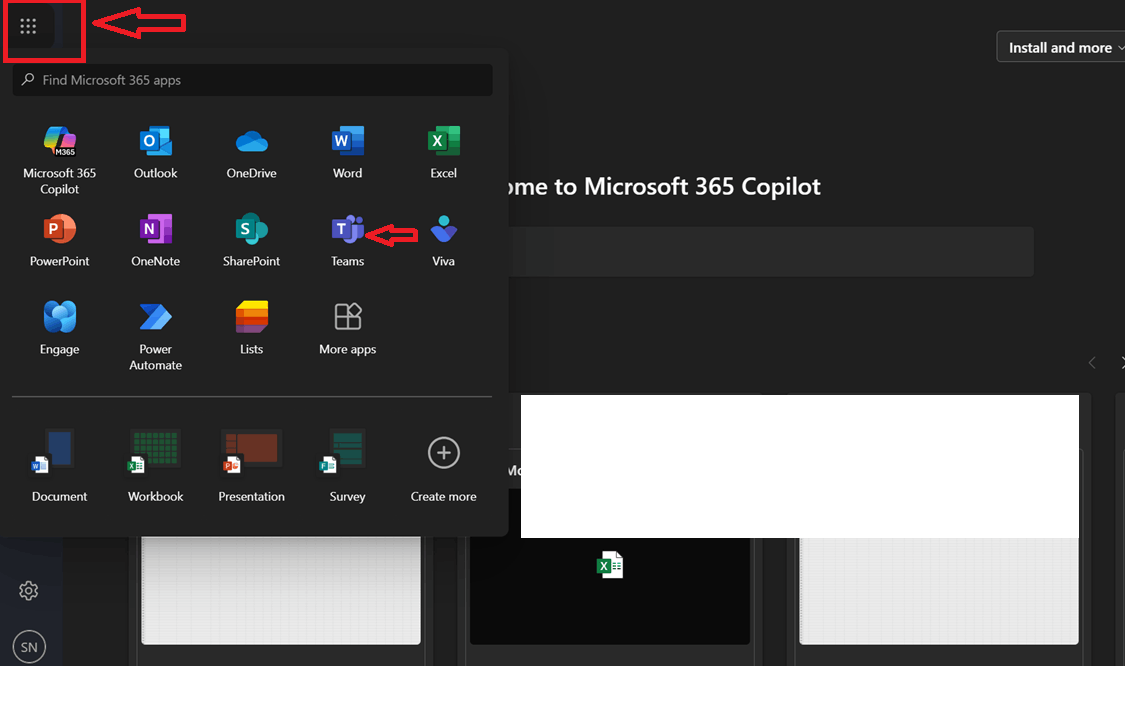The width and height of the screenshot is (1125, 720).
Task: Open Viva app
Action: (x=443, y=240)
